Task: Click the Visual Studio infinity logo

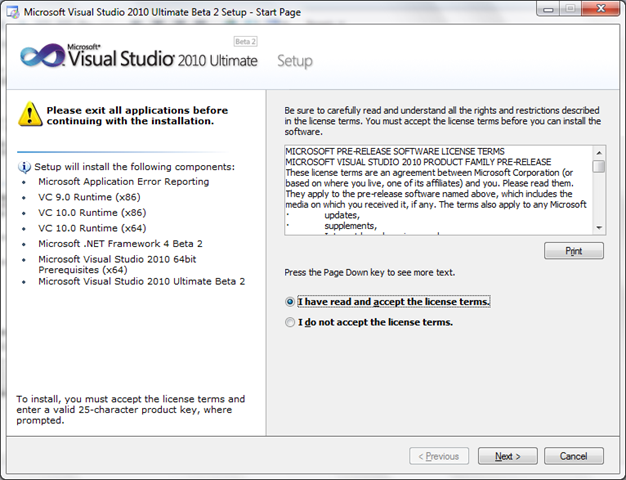Action: (x=42, y=56)
